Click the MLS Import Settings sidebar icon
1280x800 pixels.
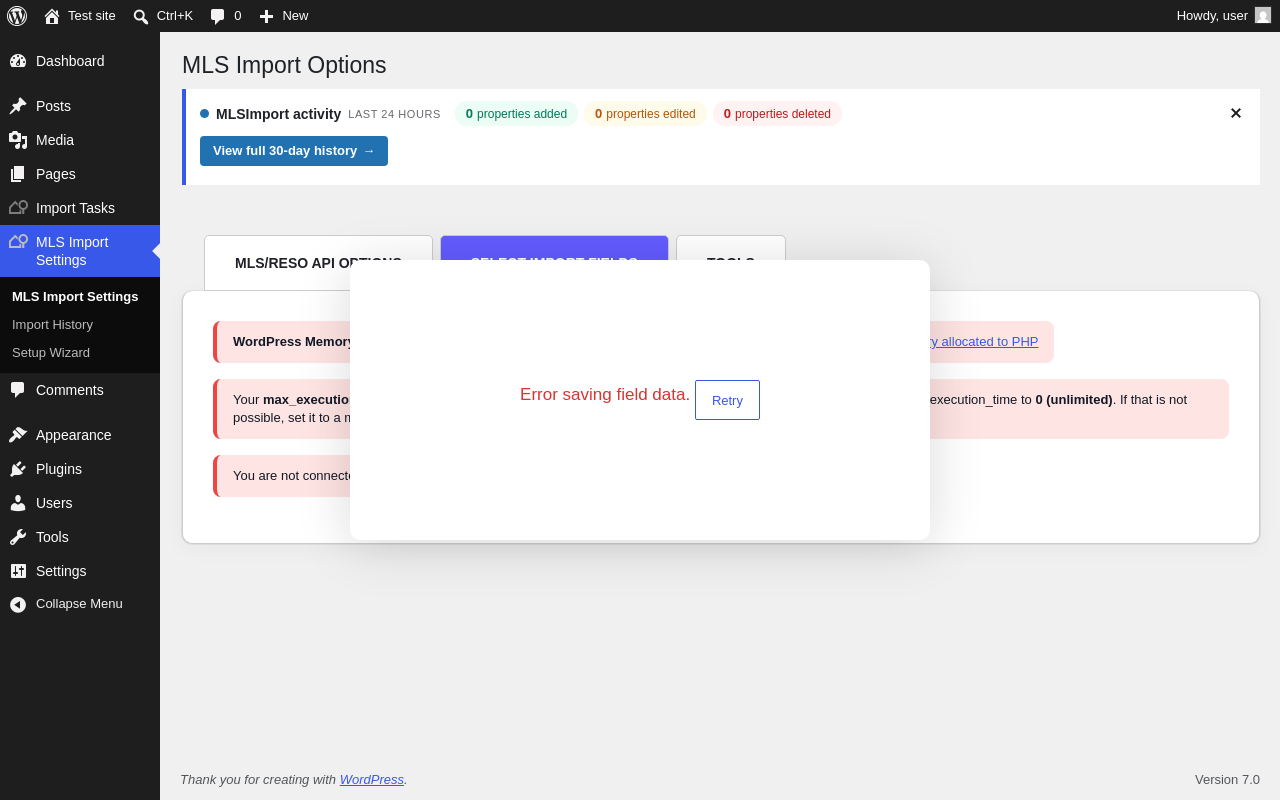point(18,242)
